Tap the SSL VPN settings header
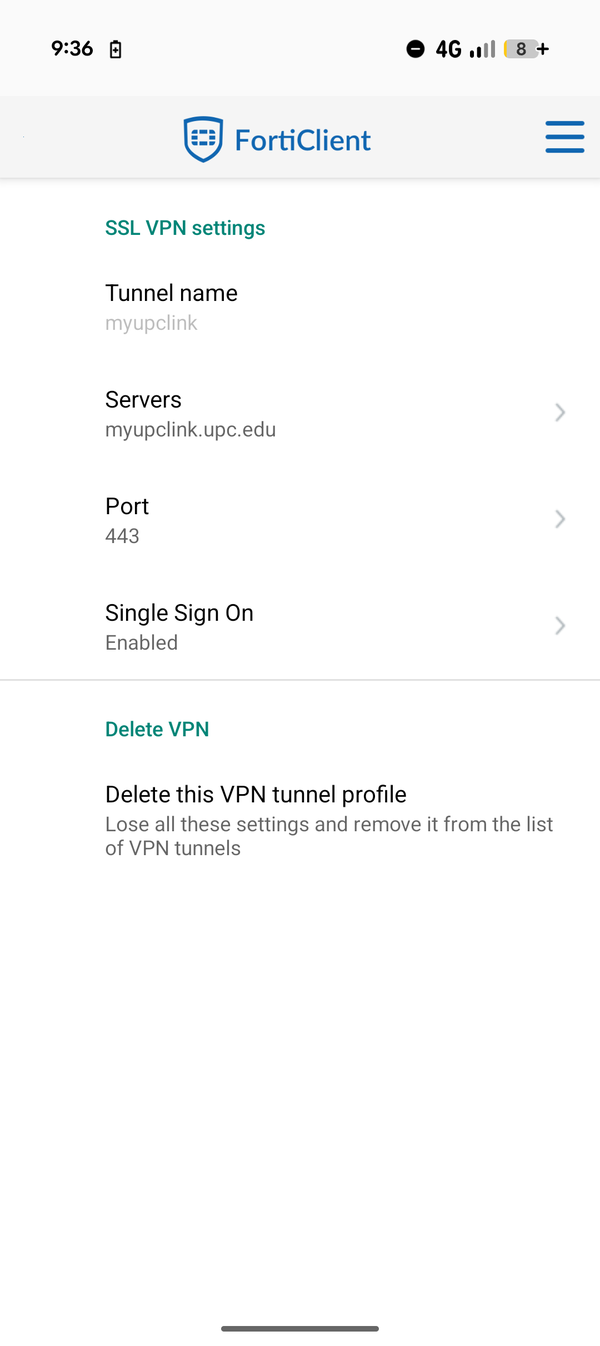The height and width of the screenshot is (1346, 600). tap(185, 228)
